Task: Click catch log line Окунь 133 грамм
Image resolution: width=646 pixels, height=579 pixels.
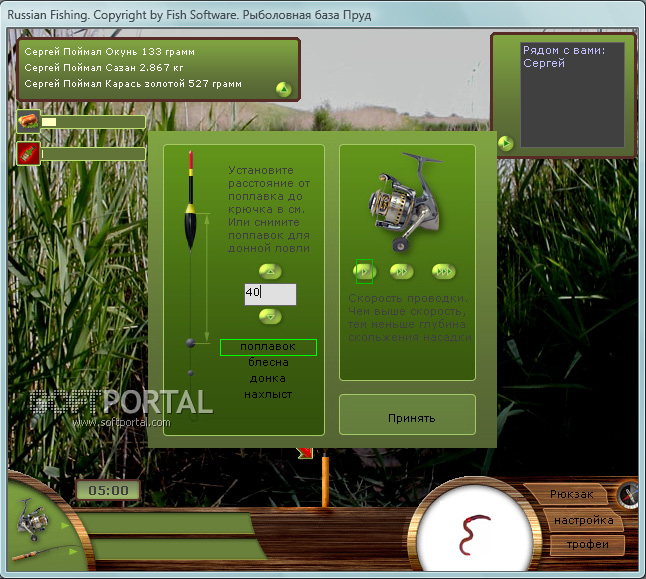Action: 109,52
